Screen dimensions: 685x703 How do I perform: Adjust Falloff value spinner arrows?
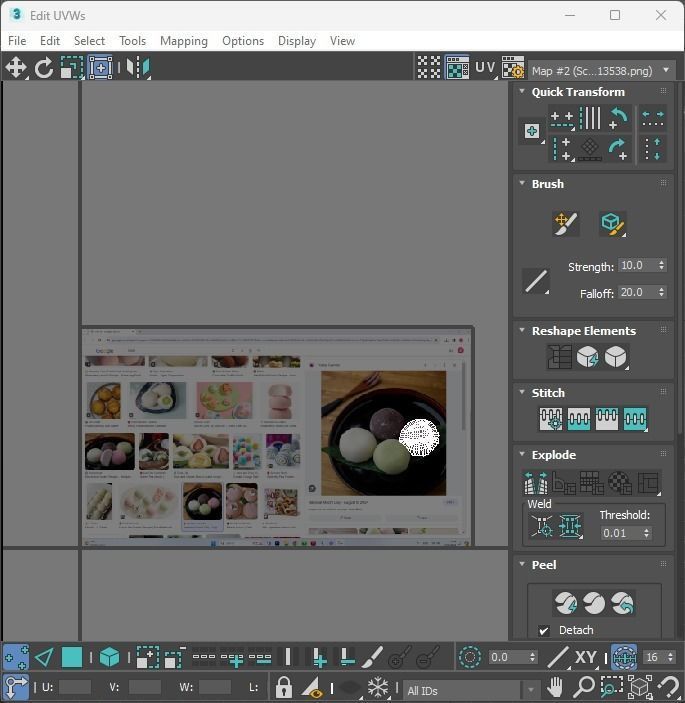point(661,292)
